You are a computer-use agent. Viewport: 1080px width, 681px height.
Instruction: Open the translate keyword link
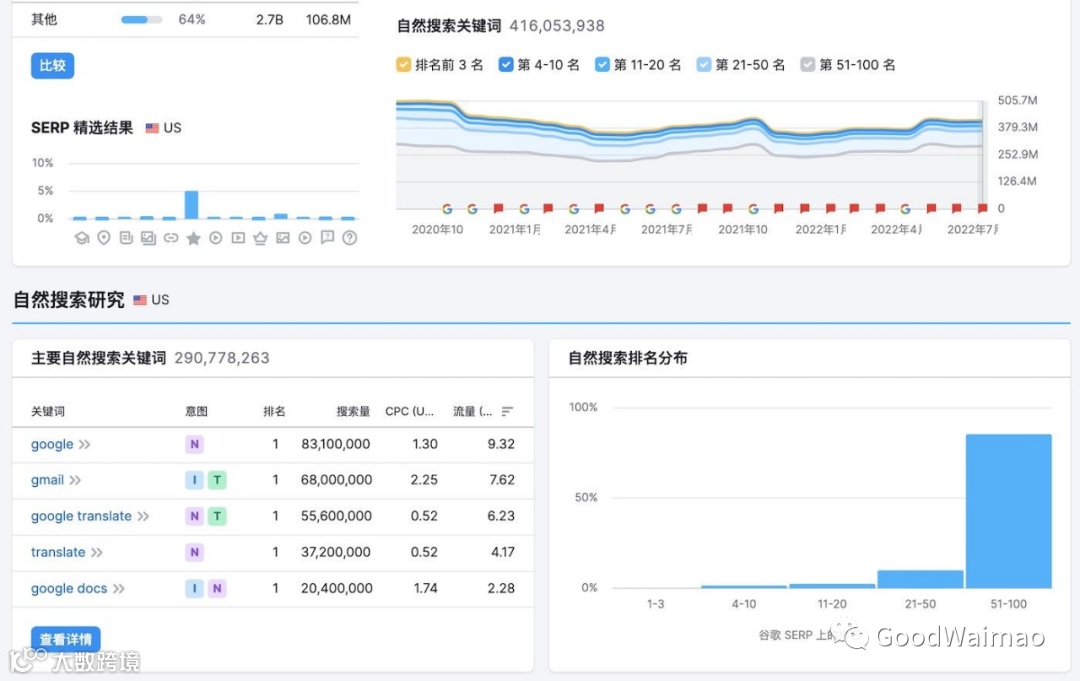pos(58,552)
